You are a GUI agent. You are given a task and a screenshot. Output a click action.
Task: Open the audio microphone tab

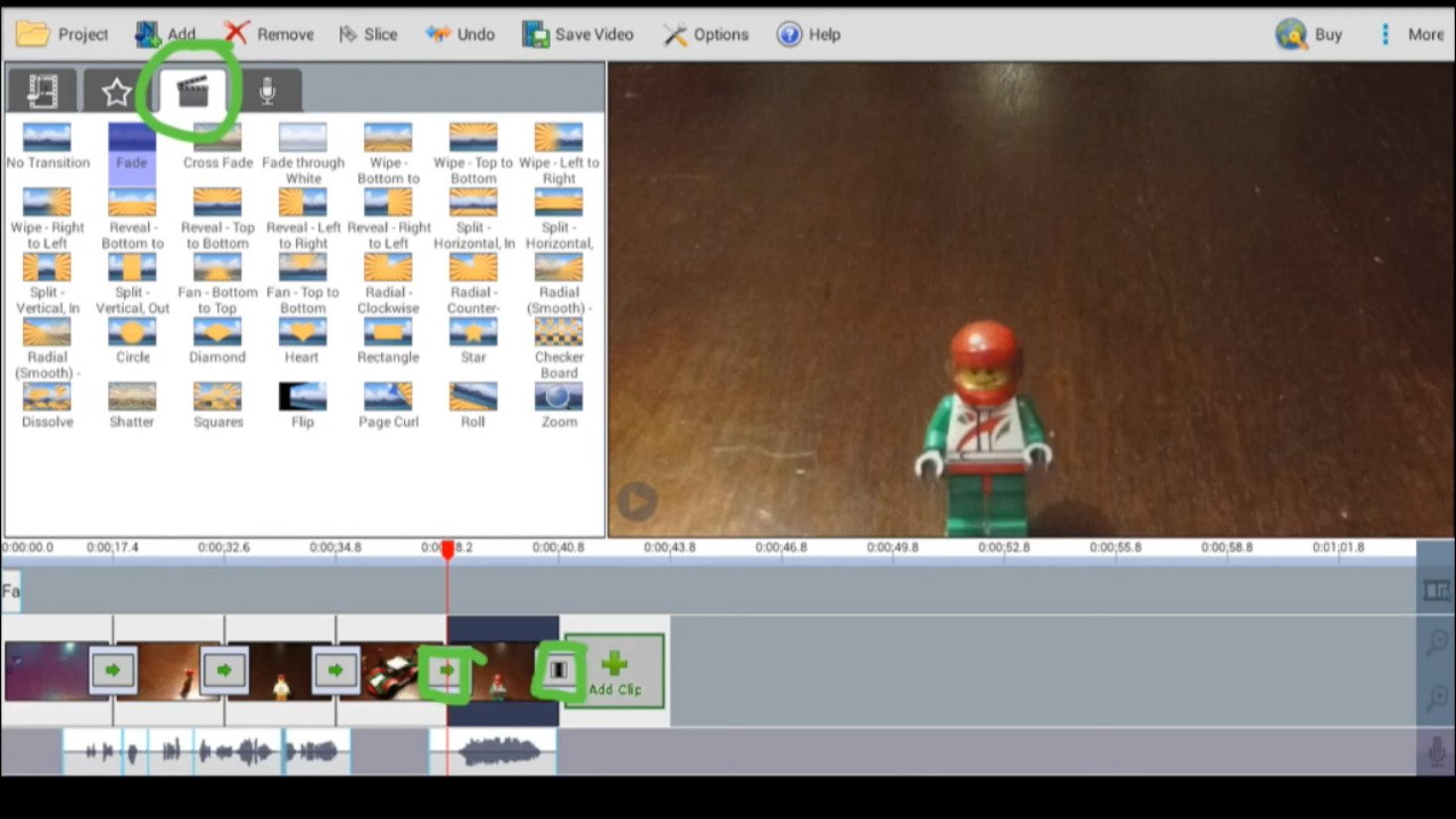pos(267,92)
